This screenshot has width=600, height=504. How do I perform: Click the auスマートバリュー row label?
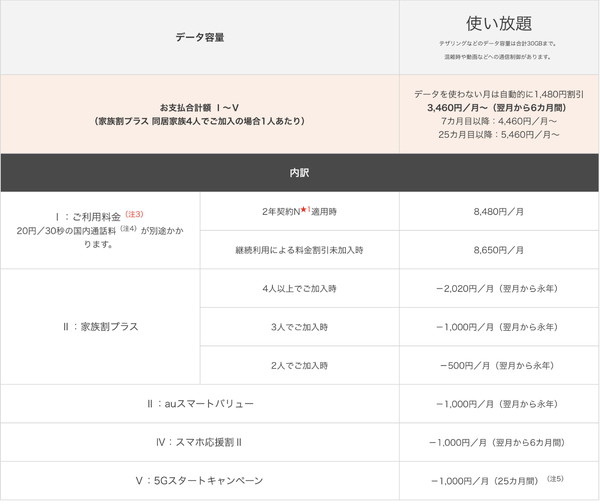[199, 404]
